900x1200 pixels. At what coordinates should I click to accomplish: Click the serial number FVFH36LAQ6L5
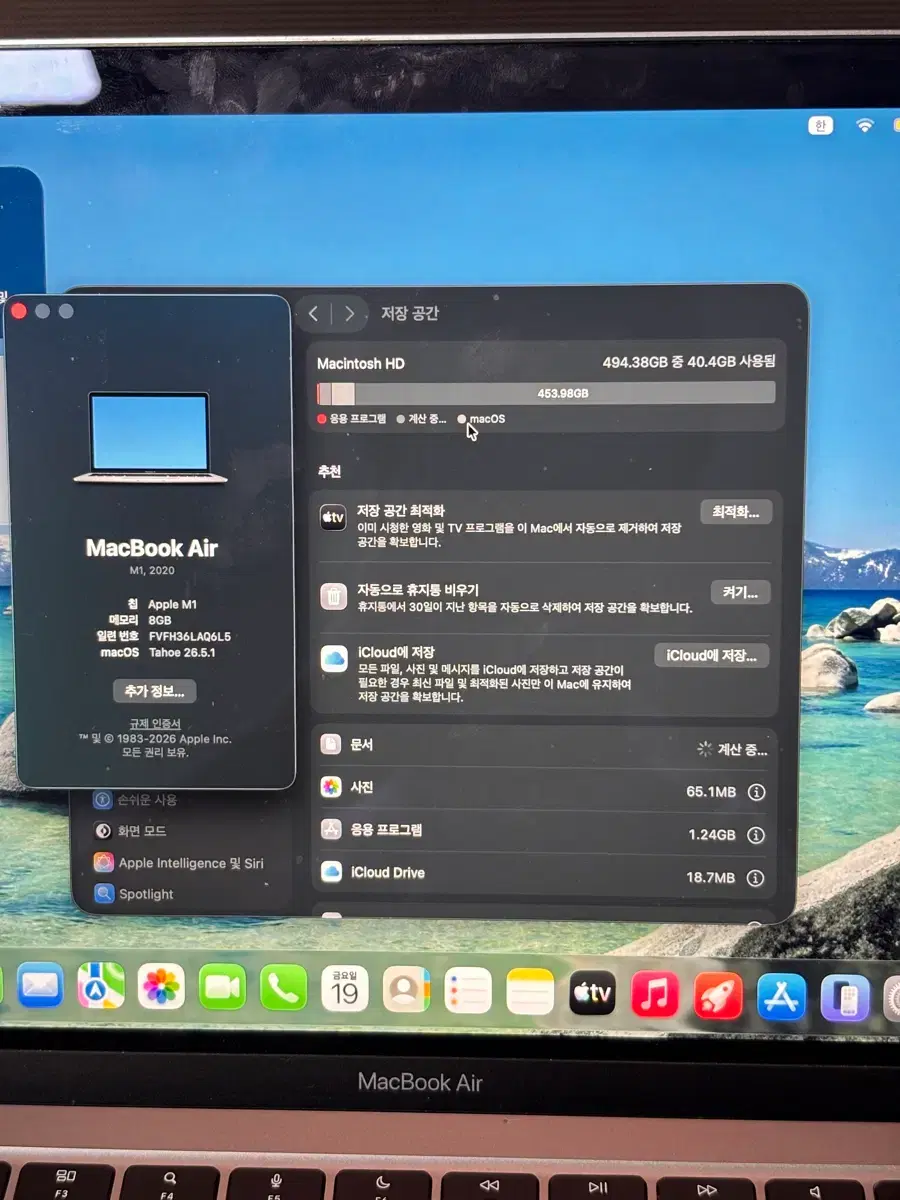[190, 636]
